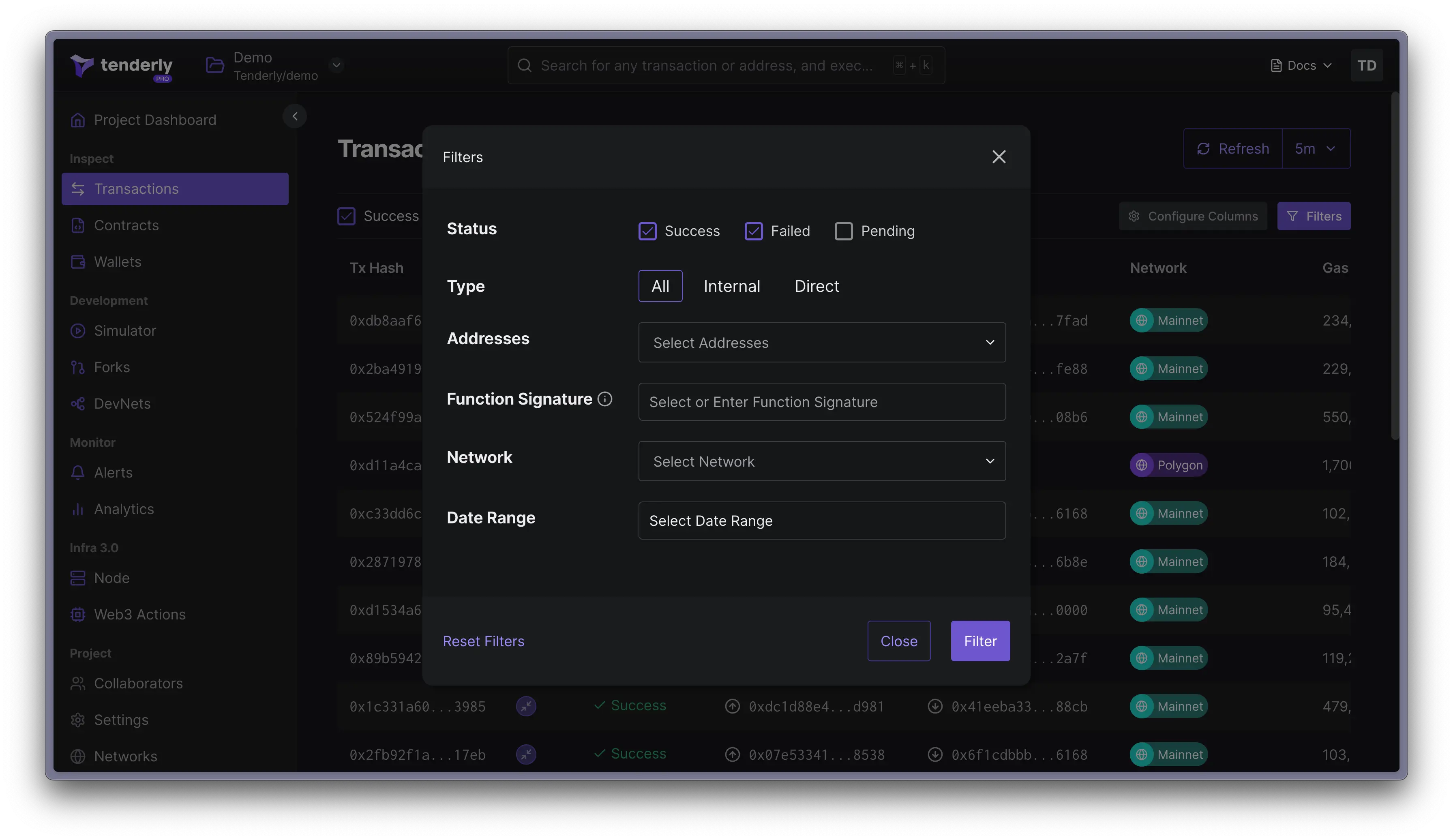Click the Collaborators people icon

click(x=78, y=683)
